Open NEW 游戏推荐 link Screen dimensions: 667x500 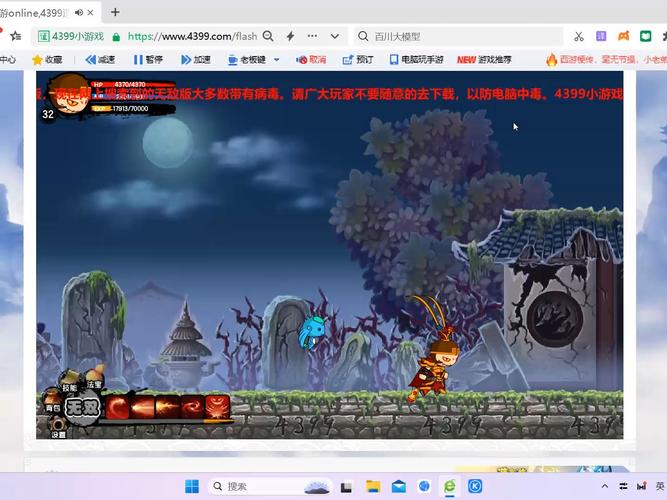click(484, 60)
